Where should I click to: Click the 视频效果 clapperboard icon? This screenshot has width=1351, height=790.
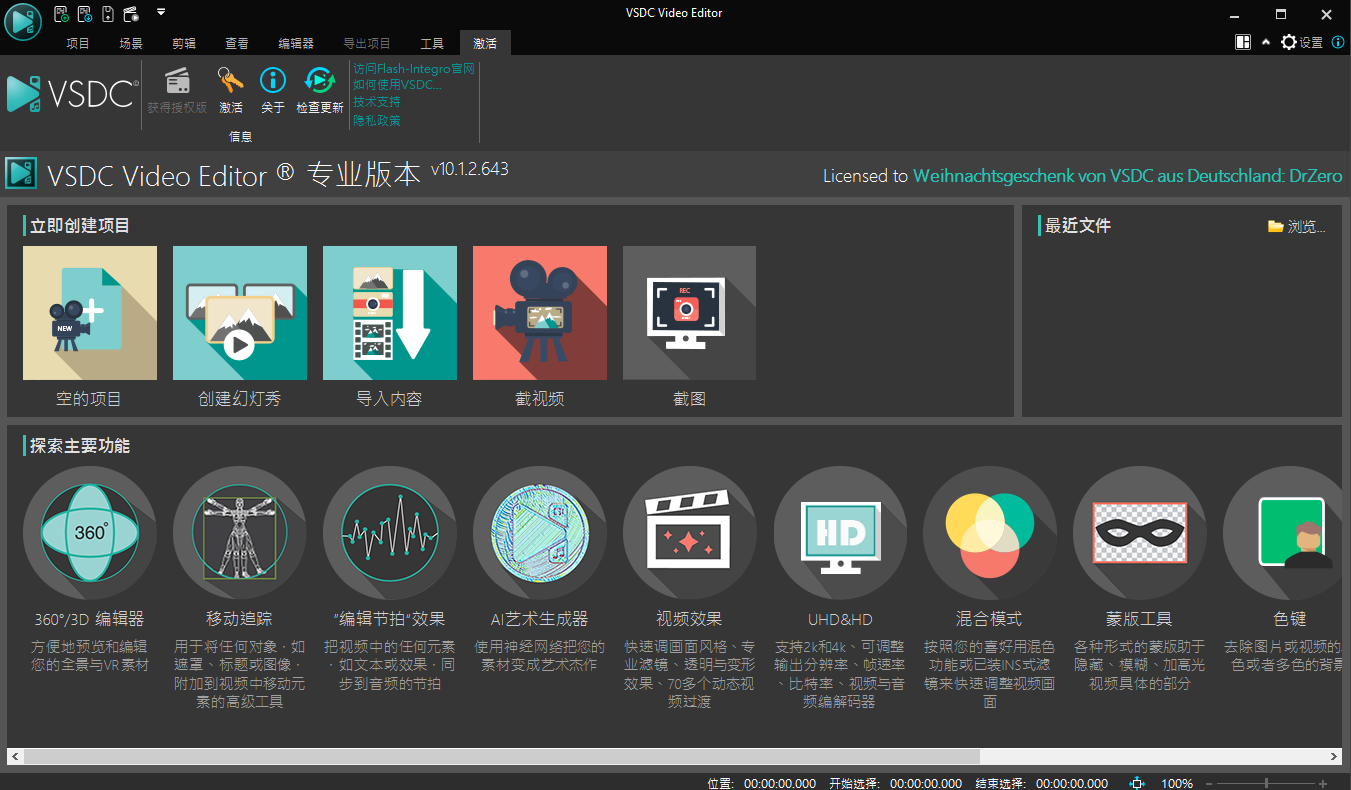point(690,533)
